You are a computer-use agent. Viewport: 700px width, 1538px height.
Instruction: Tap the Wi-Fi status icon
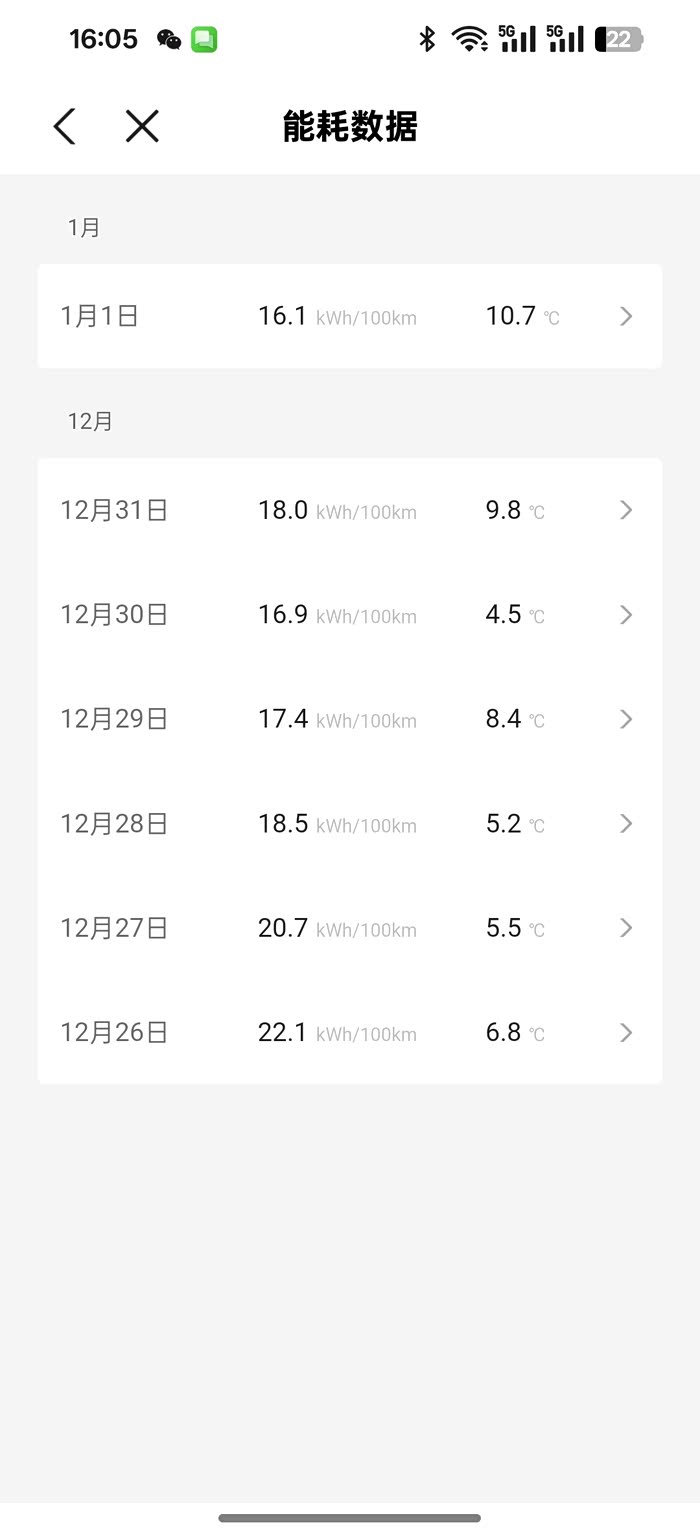click(468, 40)
